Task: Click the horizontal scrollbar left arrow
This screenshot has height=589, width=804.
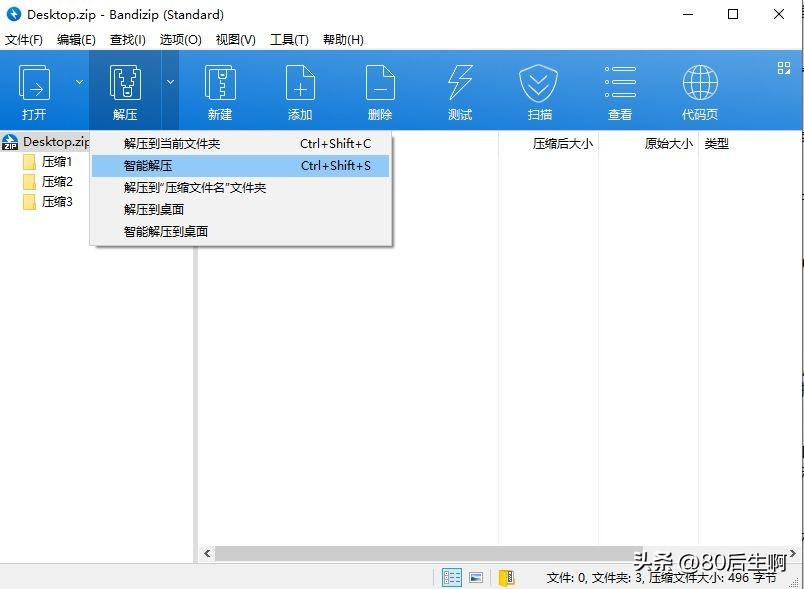Action: coord(207,553)
